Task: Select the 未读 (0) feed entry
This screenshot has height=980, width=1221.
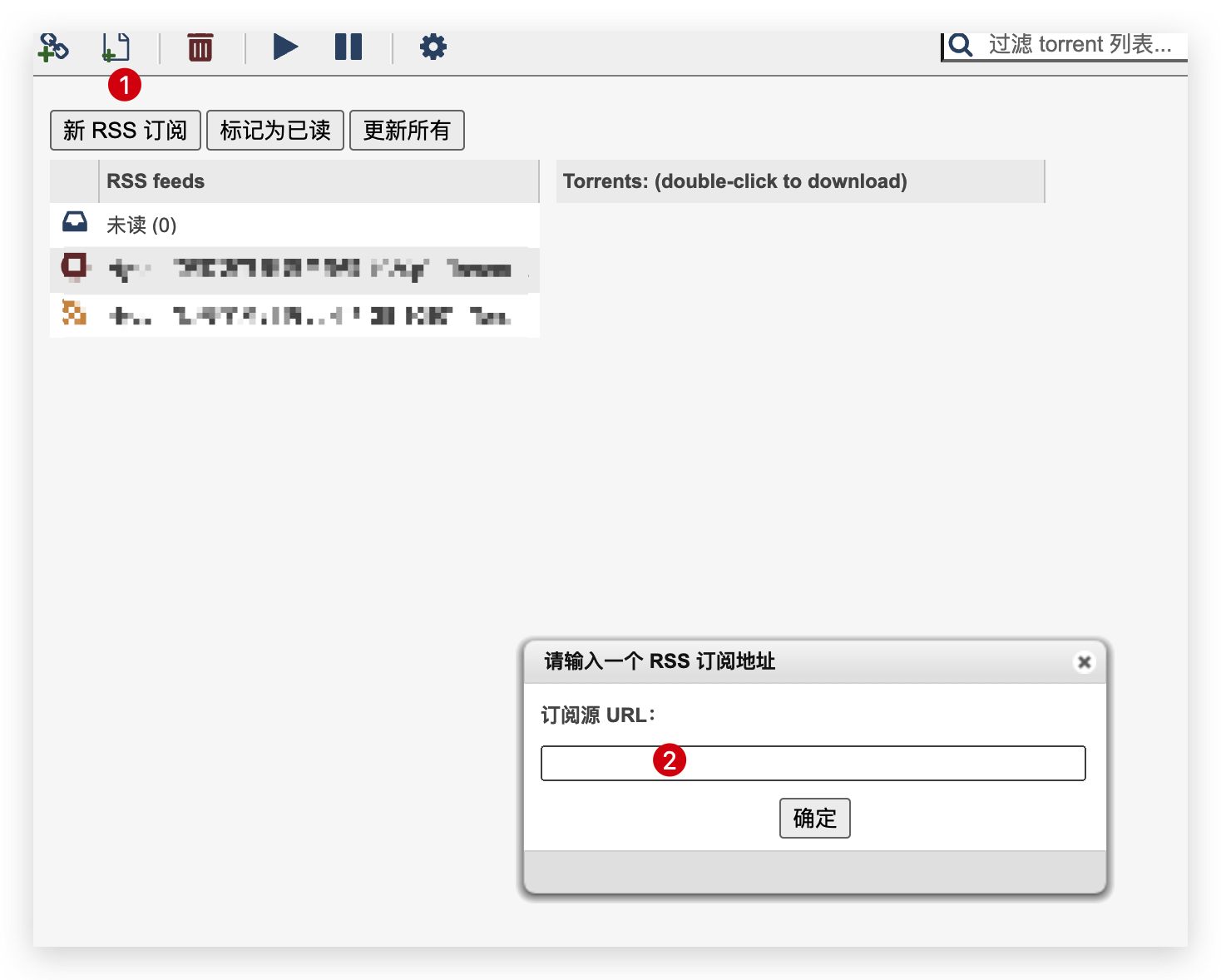Action: (x=141, y=225)
